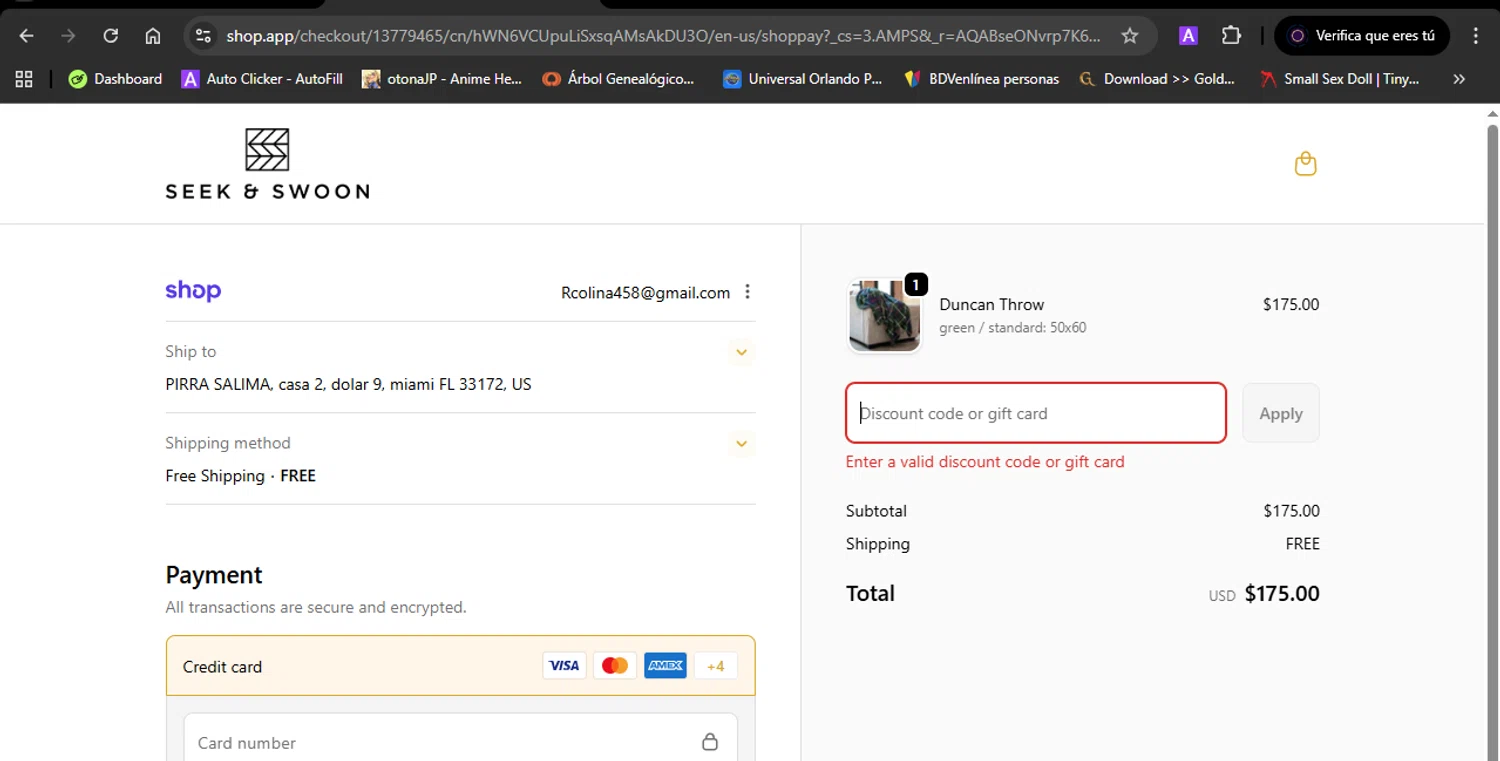Viewport: 1500px width, 761px height.
Task: Focus the Card number field
Action: [460, 742]
